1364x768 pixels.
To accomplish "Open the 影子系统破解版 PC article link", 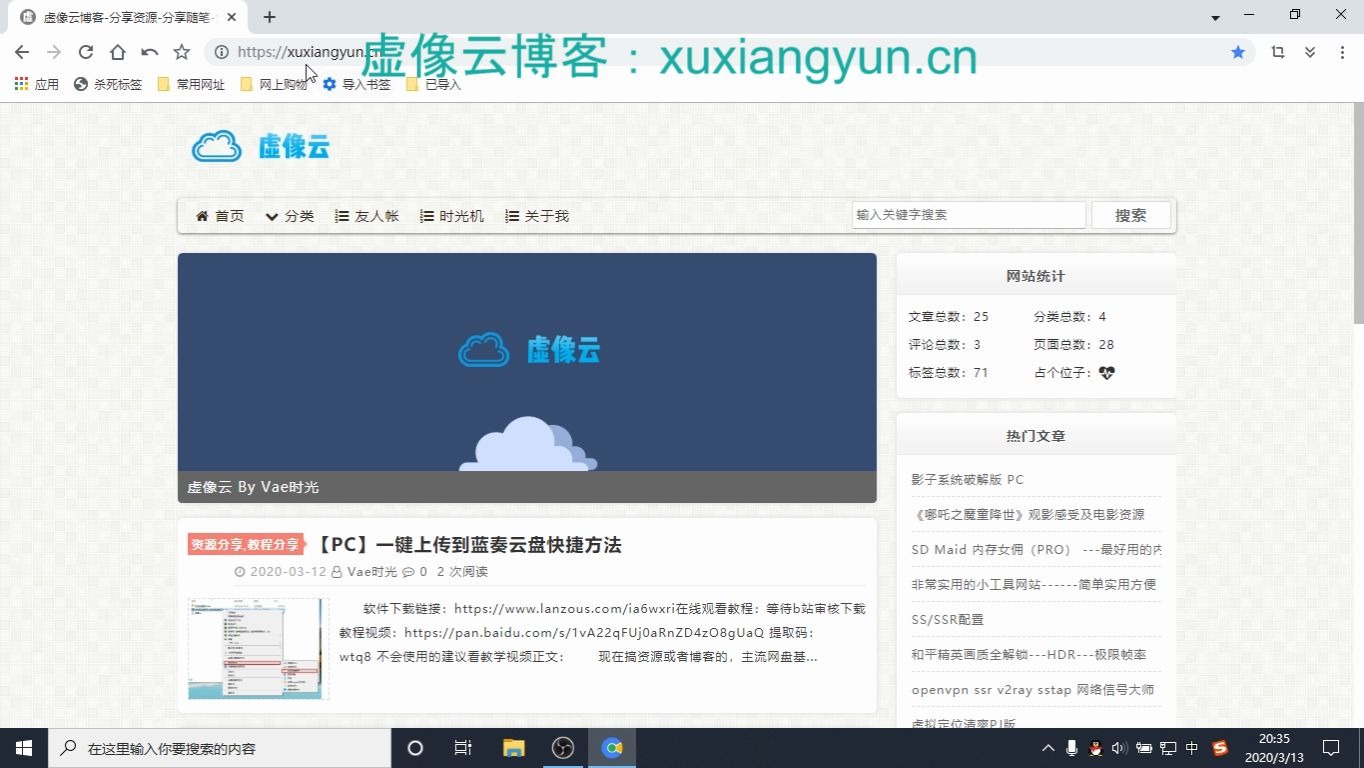I will pos(966,479).
